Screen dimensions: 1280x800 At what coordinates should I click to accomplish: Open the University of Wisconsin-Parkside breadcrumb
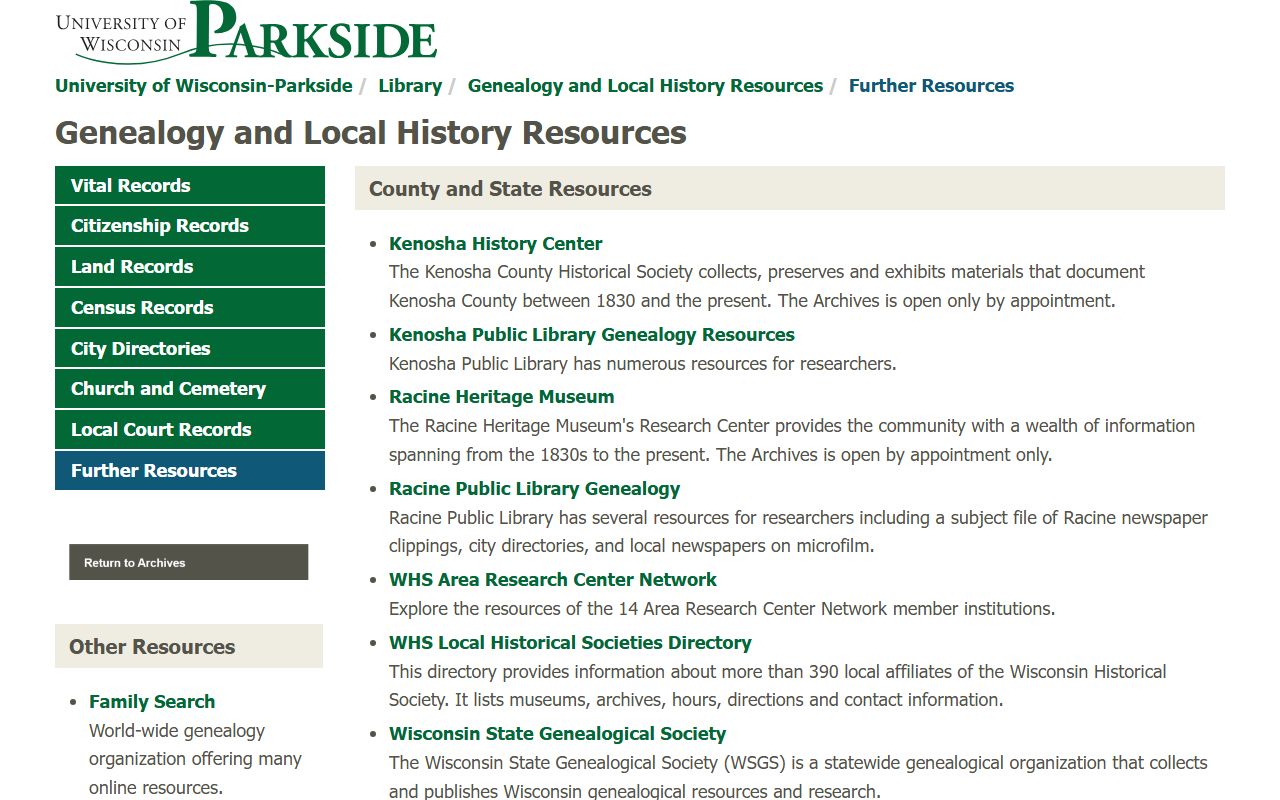pos(204,86)
